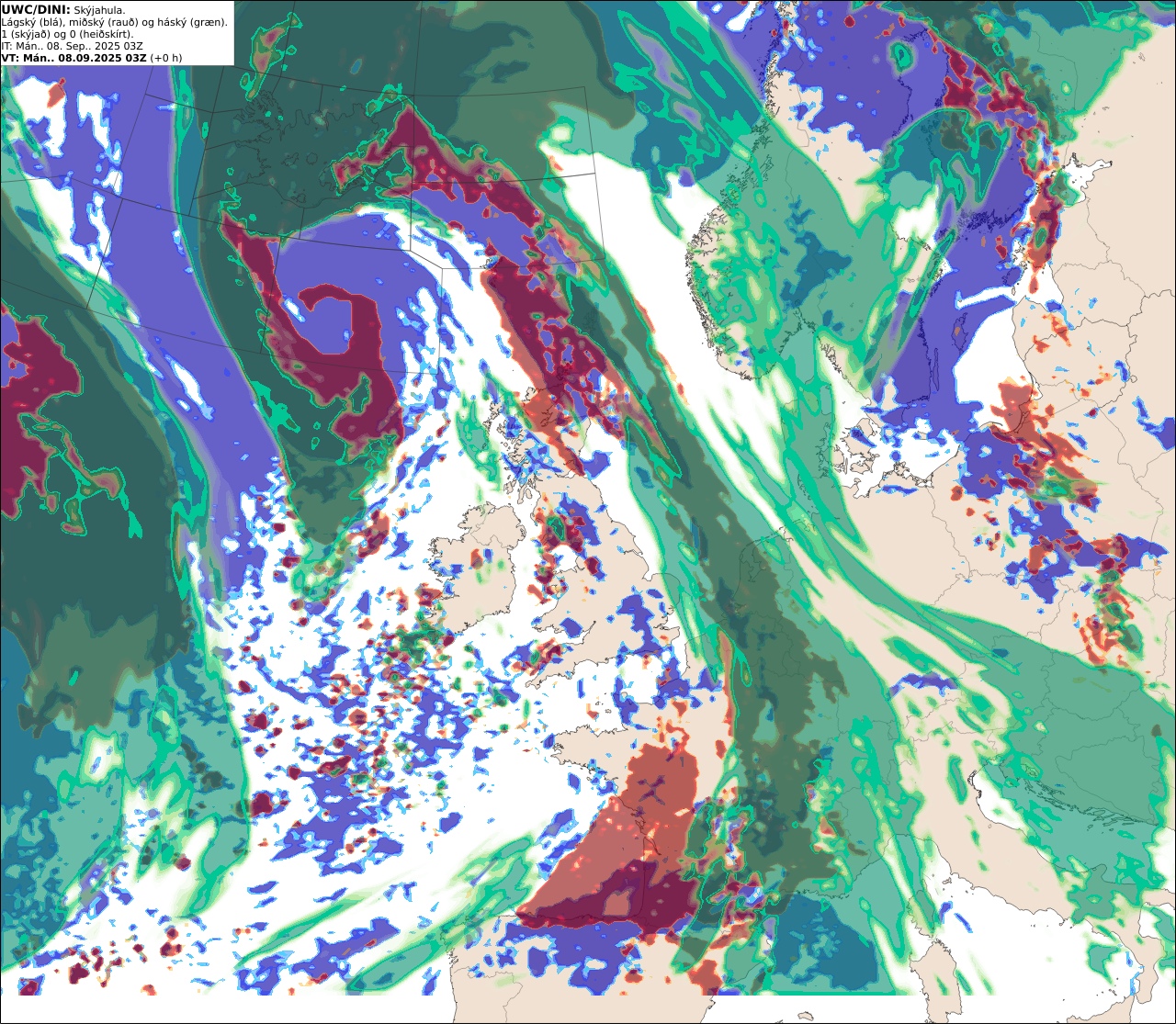Click the "(+0 h)" forecast offset text
1176x1024 pixels.
click(166, 58)
